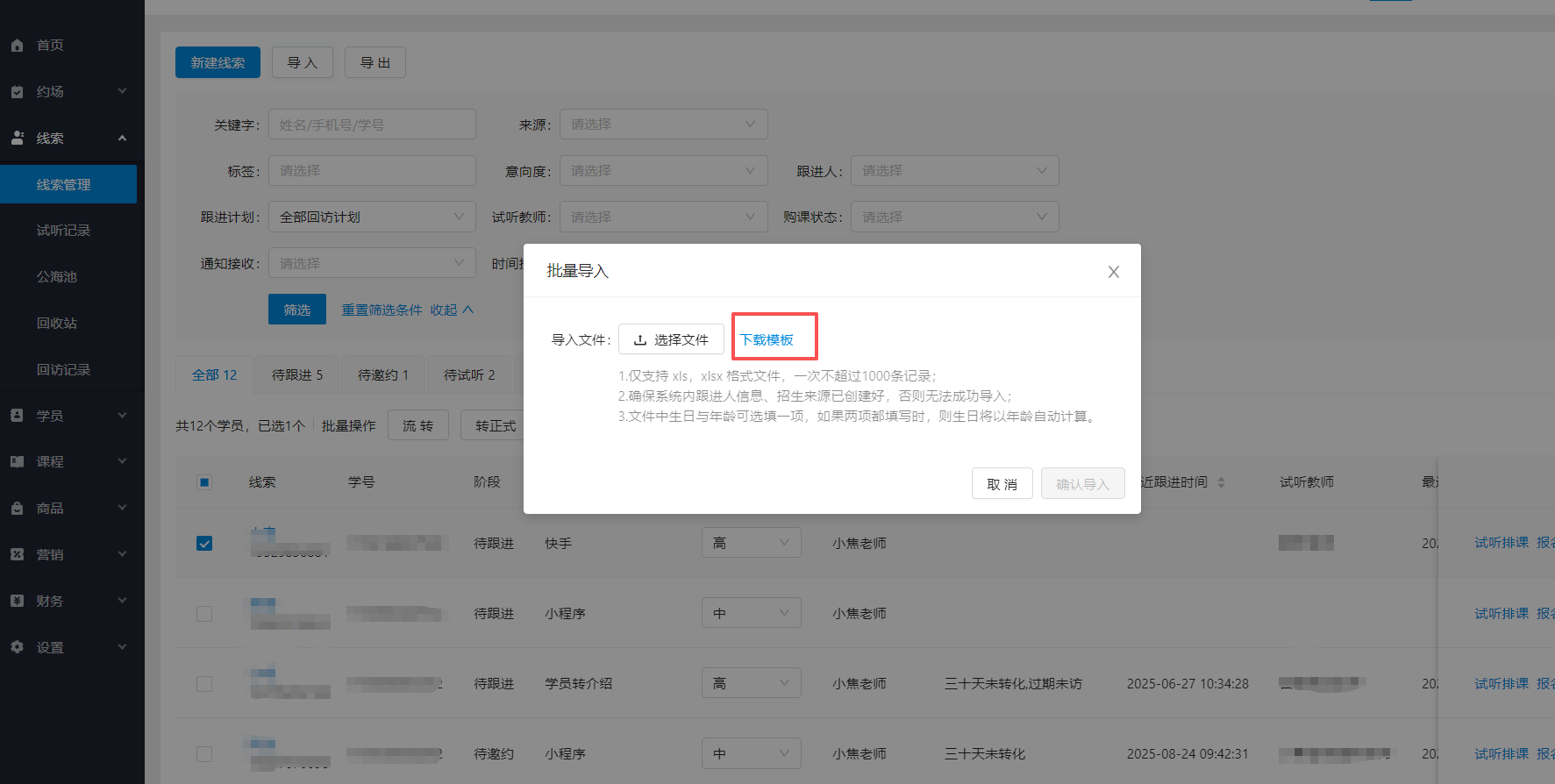Click the 下载模板 link
Viewport: 1555px width, 784px height.
point(767,339)
